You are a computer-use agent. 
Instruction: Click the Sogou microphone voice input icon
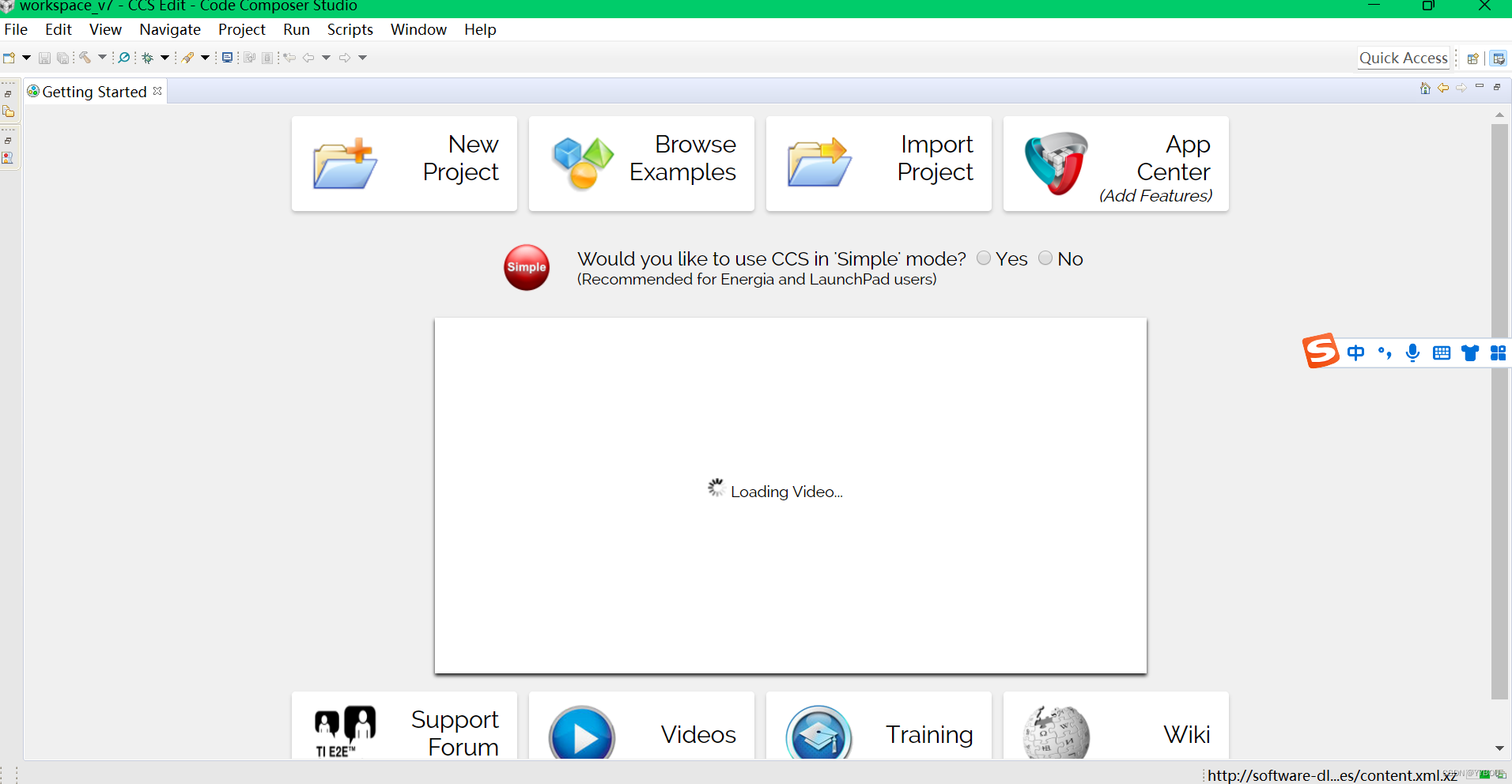(x=1412, y=352)
